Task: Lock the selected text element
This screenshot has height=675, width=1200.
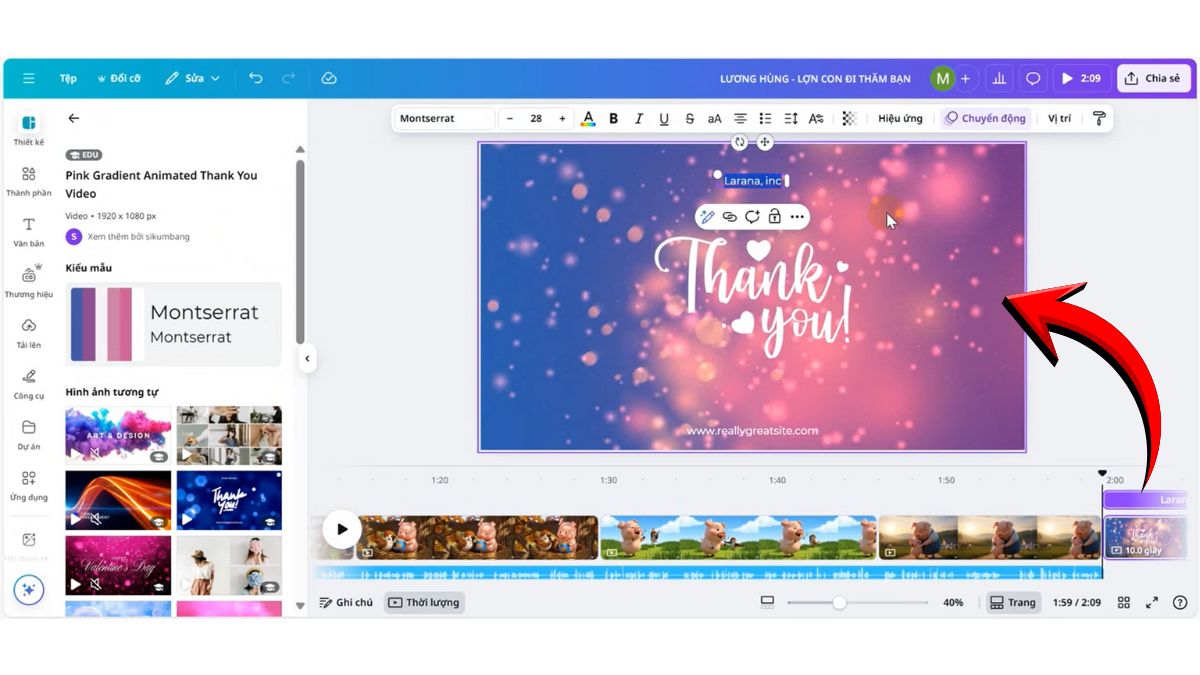Action: click(775, 216)
